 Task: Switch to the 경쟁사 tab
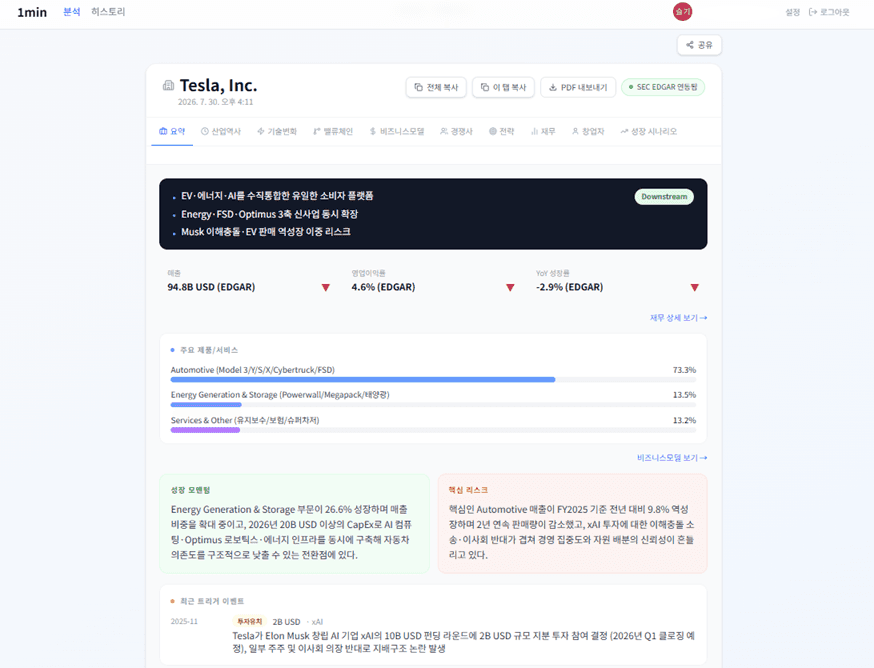(x=456, y=132)
